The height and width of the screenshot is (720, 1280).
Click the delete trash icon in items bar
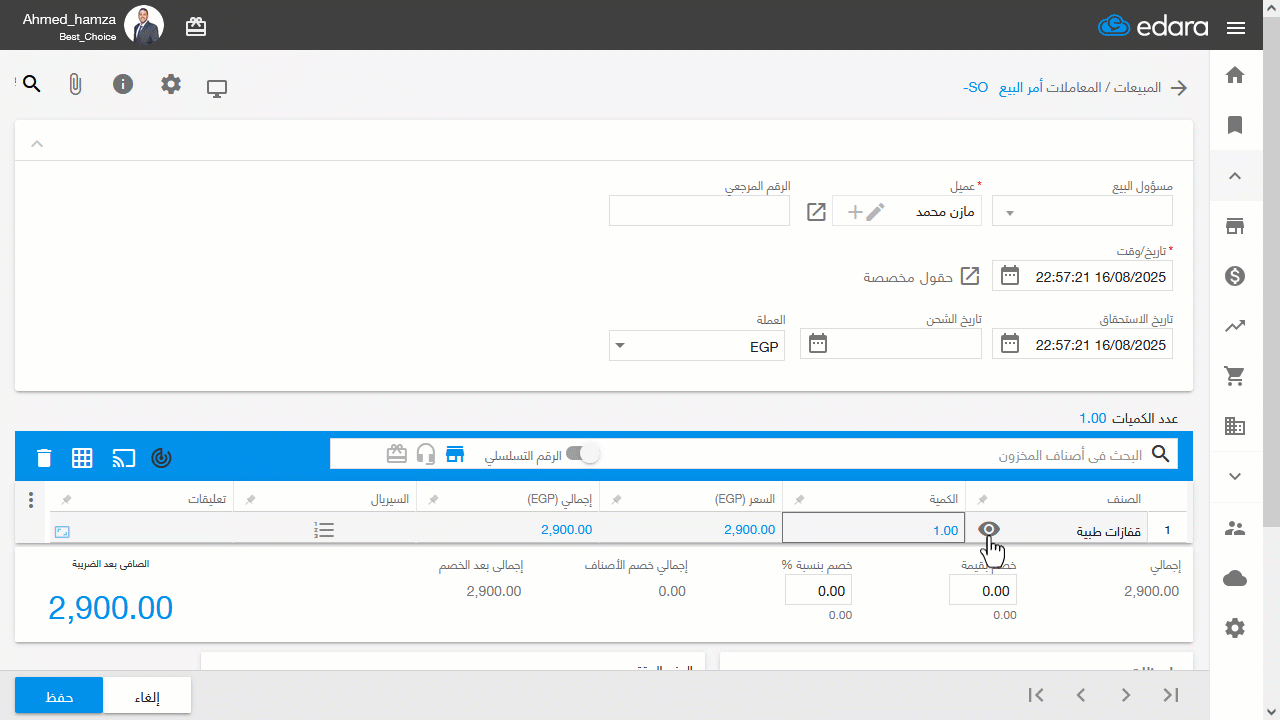tap(44, 458)
